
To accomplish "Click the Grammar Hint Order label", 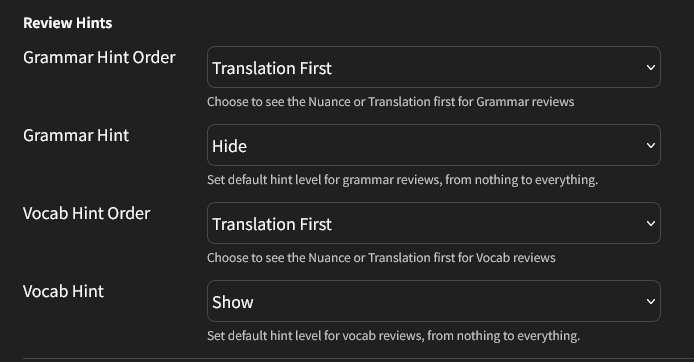I will [99, 58].
